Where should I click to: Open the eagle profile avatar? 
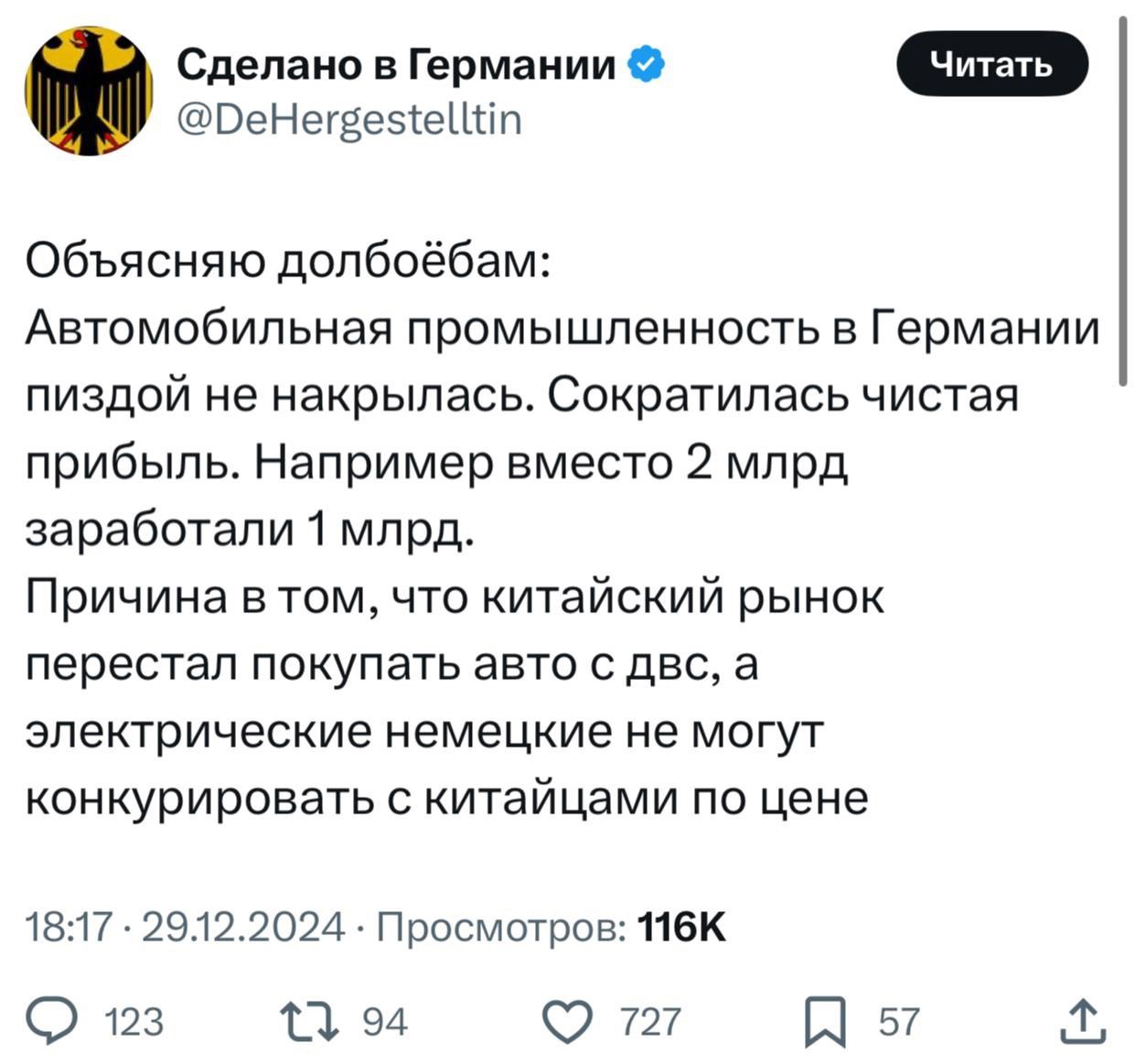[89, 91]
